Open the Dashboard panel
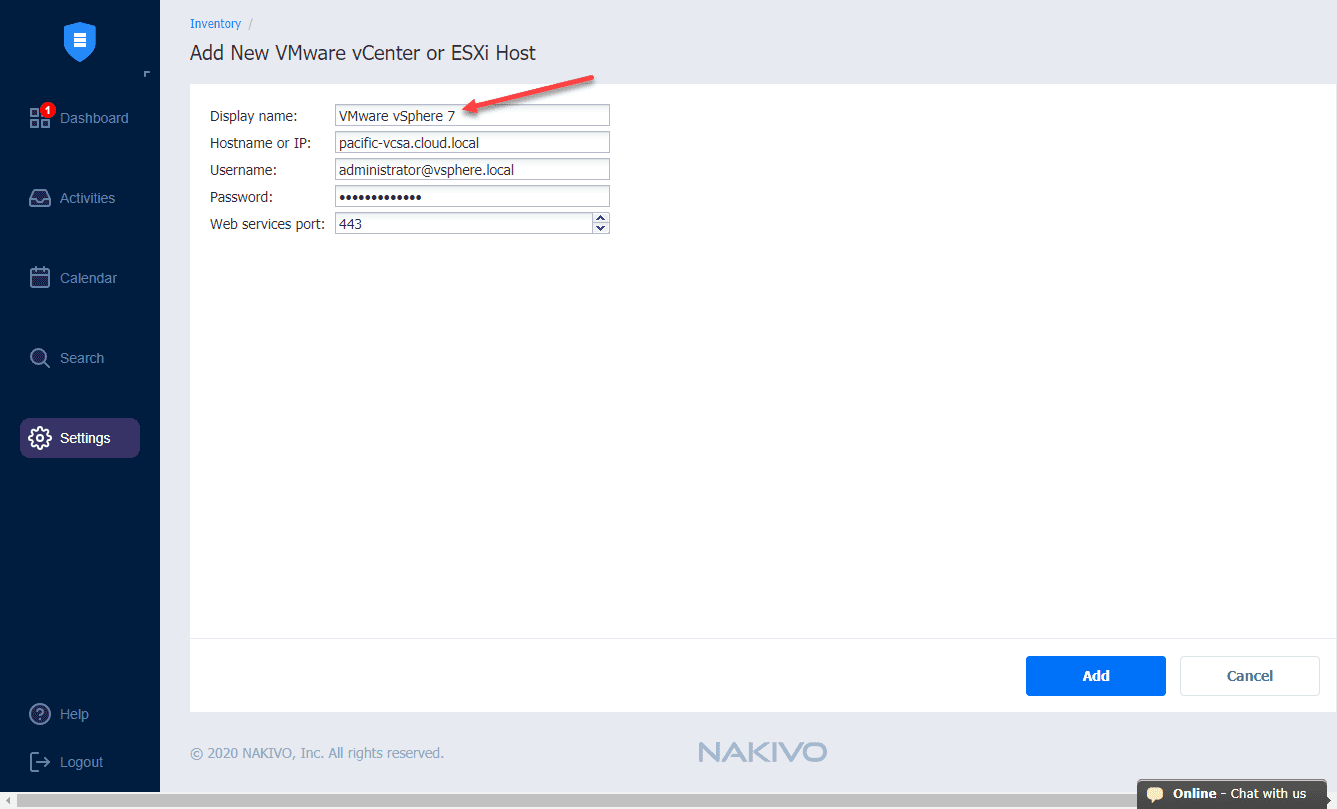The image size is (1337, 809). 94,117
